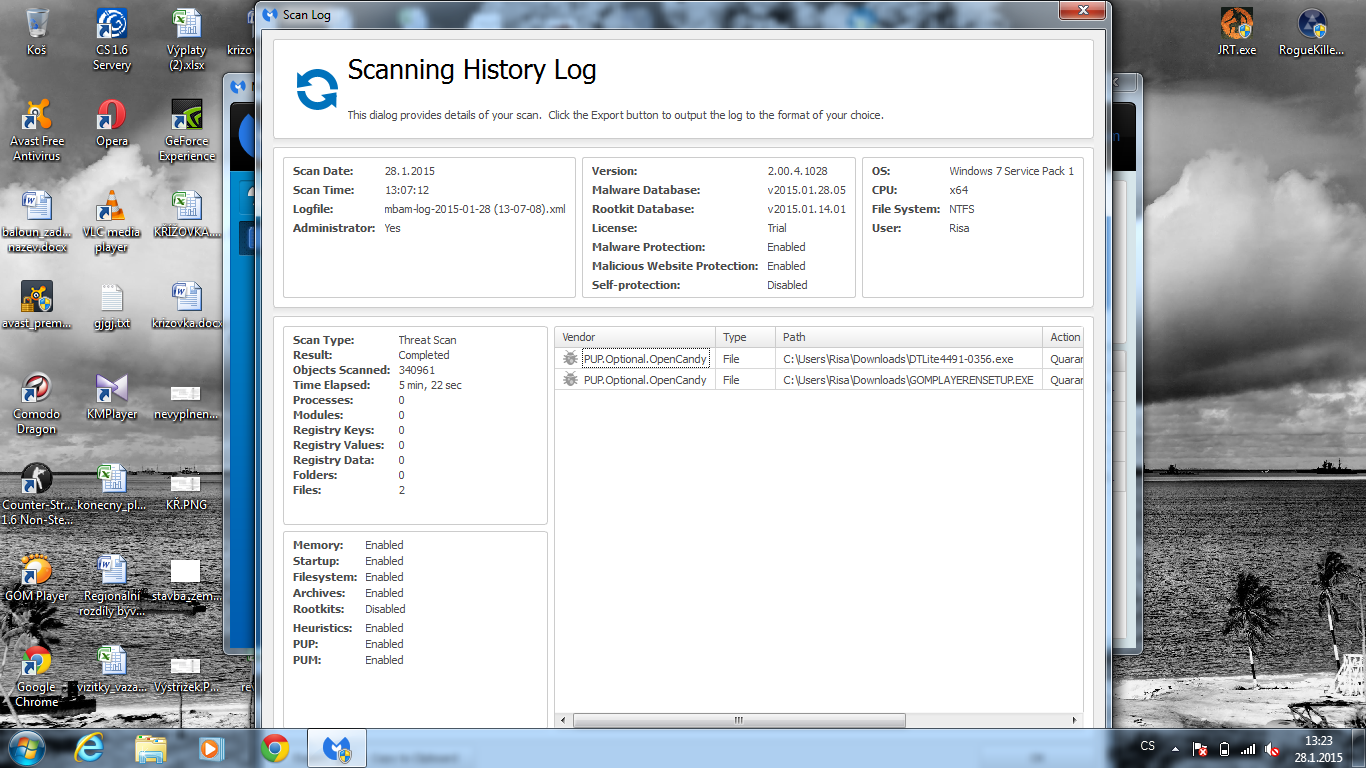Viewport: 1367px width, 770px height.
Task: Open the Google Chrome desktop shortcut
Action: click(37, 677)
